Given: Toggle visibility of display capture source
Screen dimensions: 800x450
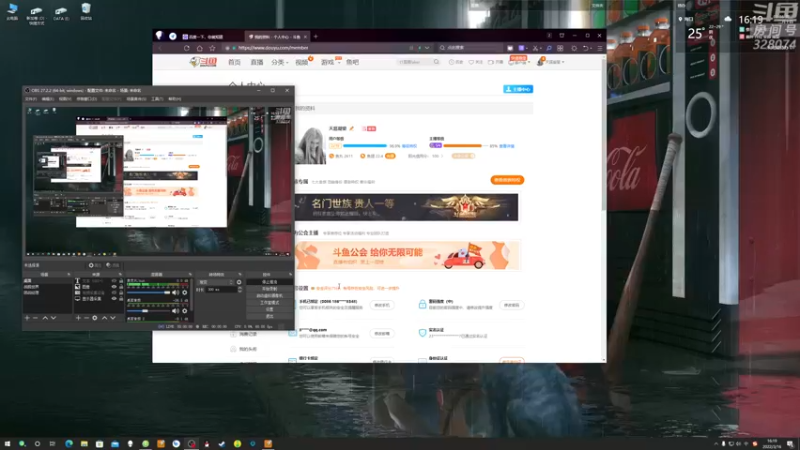Looking at the screenshot, I should [114, 298].
